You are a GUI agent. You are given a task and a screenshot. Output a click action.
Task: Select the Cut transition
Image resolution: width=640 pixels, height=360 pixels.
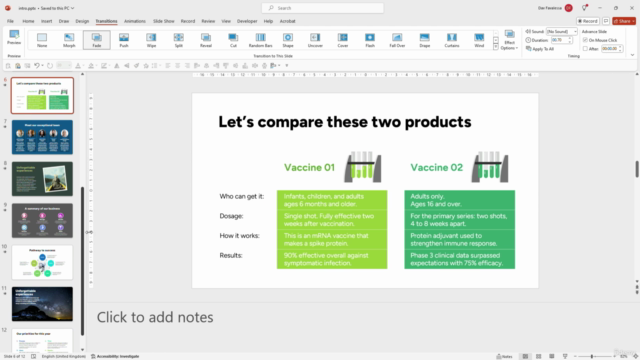233,40
